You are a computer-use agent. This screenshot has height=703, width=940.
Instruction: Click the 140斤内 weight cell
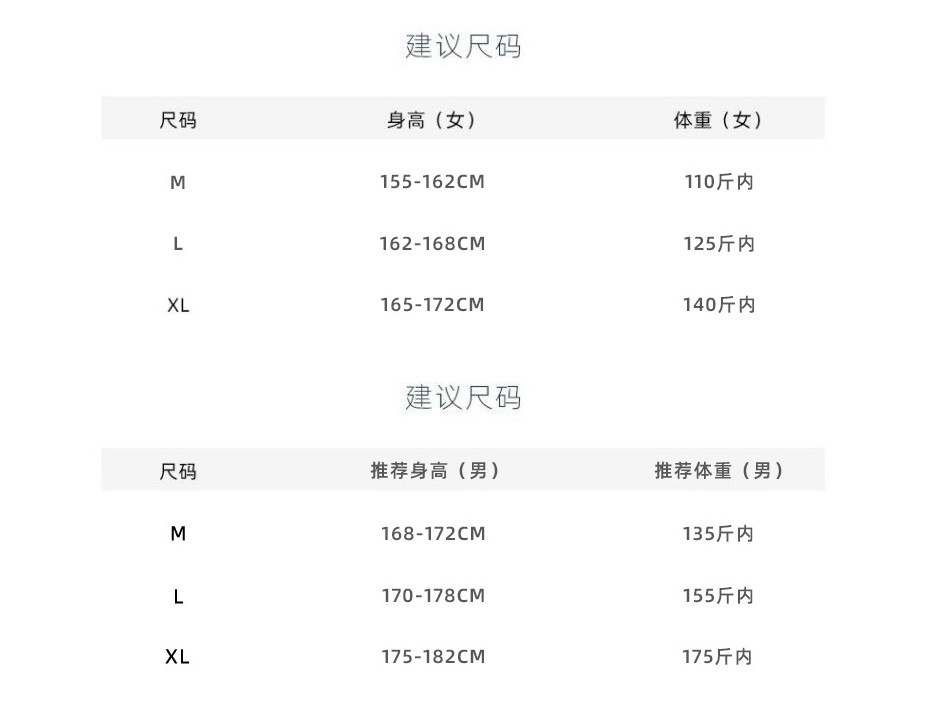point(719,305)
